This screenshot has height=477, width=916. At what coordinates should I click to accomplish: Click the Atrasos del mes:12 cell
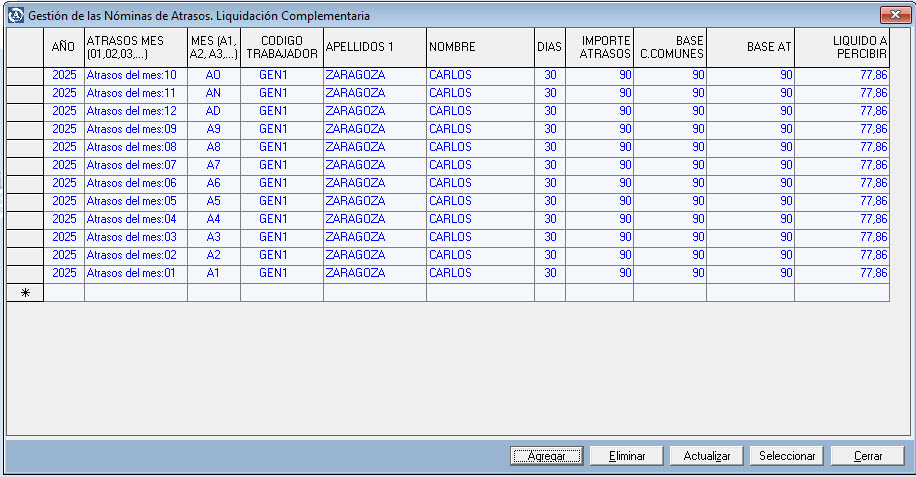pyautogui.click(x=135, y=112)
